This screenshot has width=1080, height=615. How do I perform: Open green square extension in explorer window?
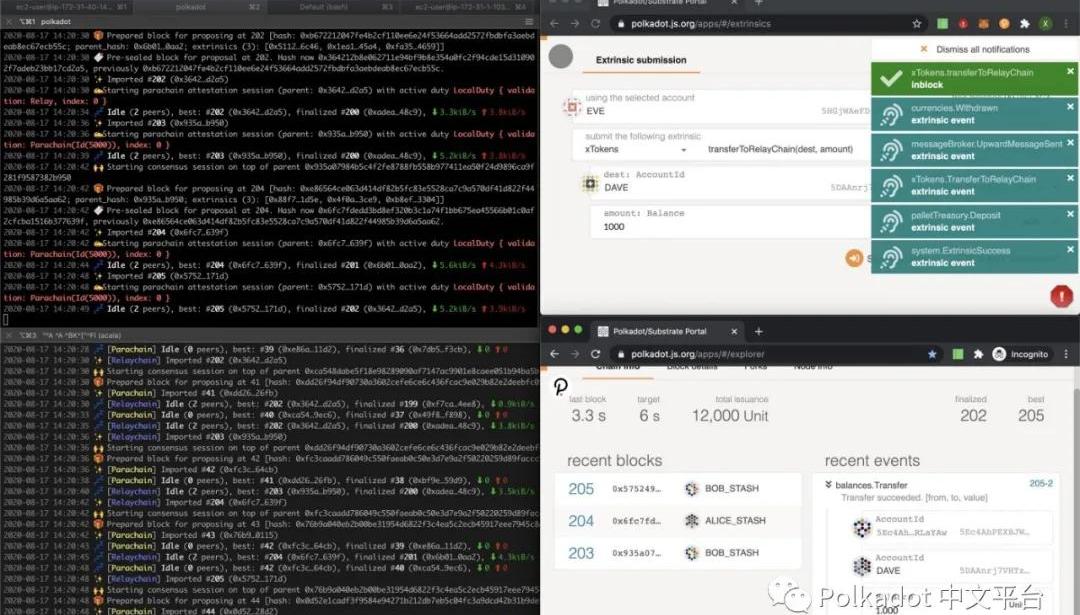pos(957,354)
